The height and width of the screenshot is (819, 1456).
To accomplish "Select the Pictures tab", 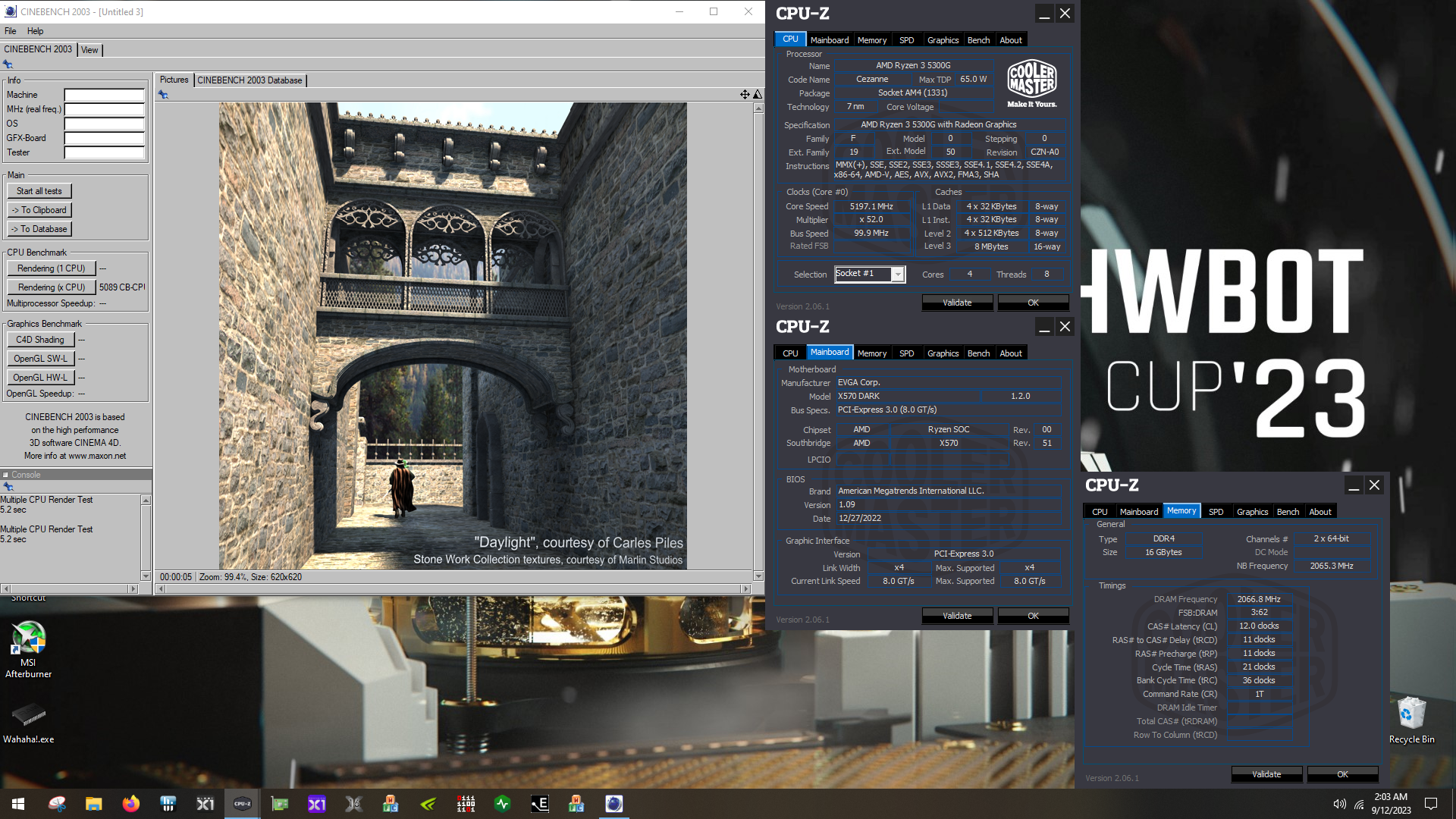I will pos(174,80).
